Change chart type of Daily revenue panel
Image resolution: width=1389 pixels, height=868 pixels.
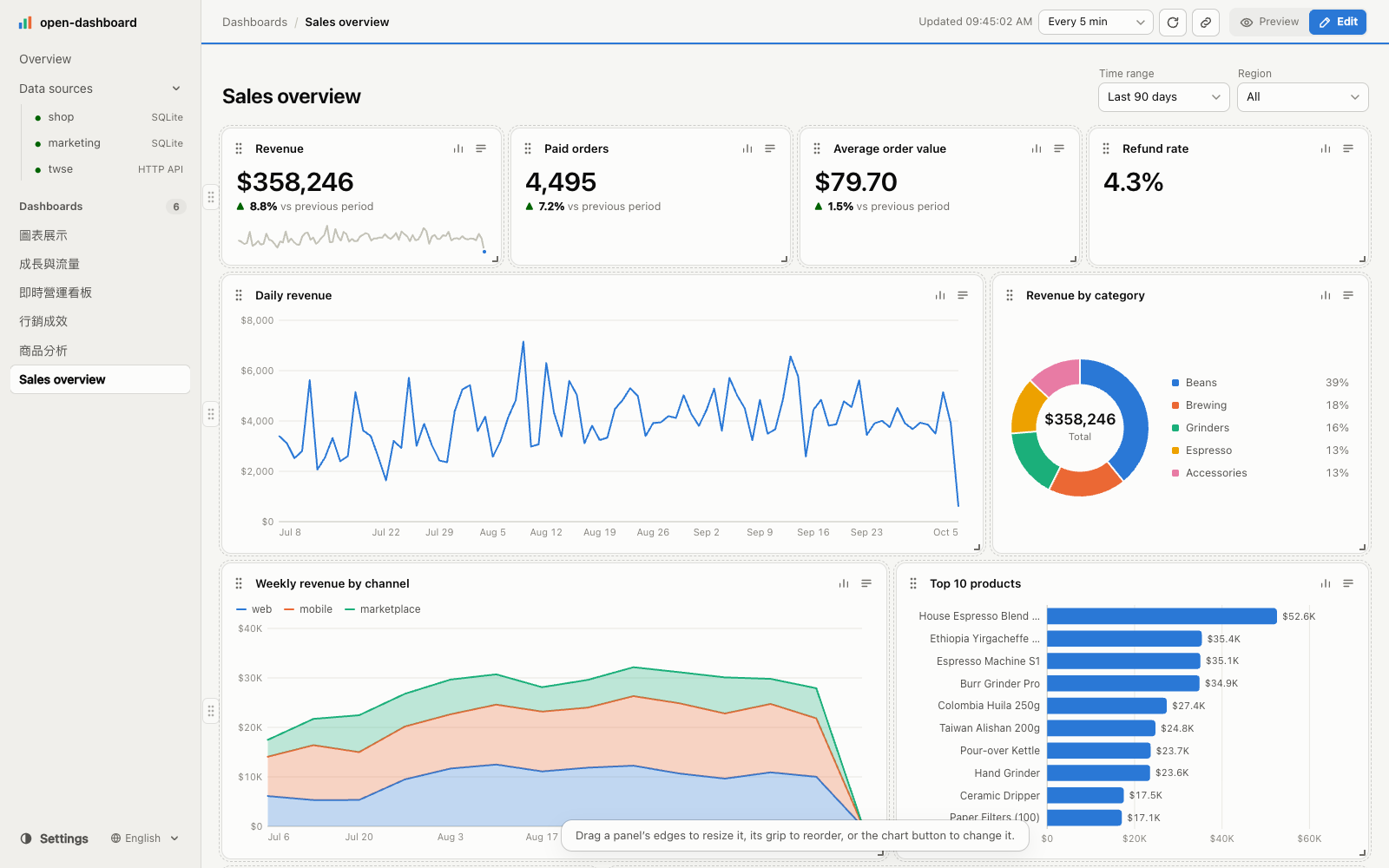point(940,296)
